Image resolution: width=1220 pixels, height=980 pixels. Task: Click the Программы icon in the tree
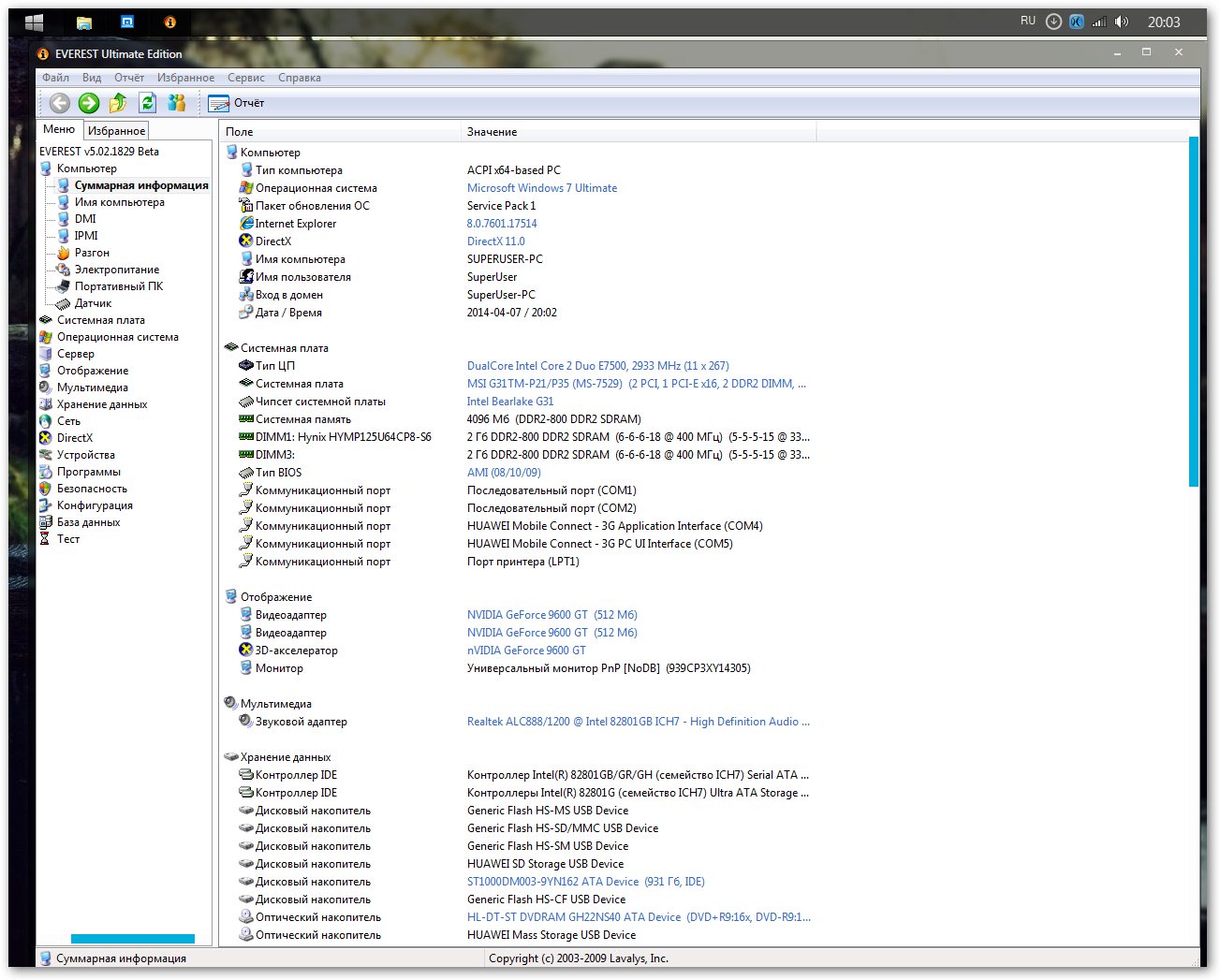45,472
